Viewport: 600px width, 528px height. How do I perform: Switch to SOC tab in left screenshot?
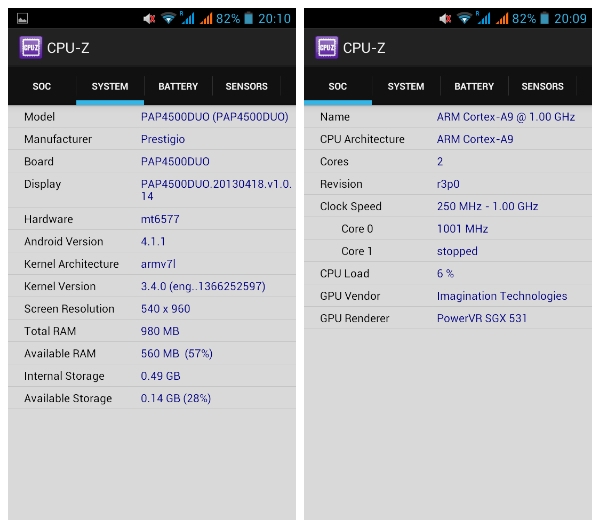[x=42, y=86]
